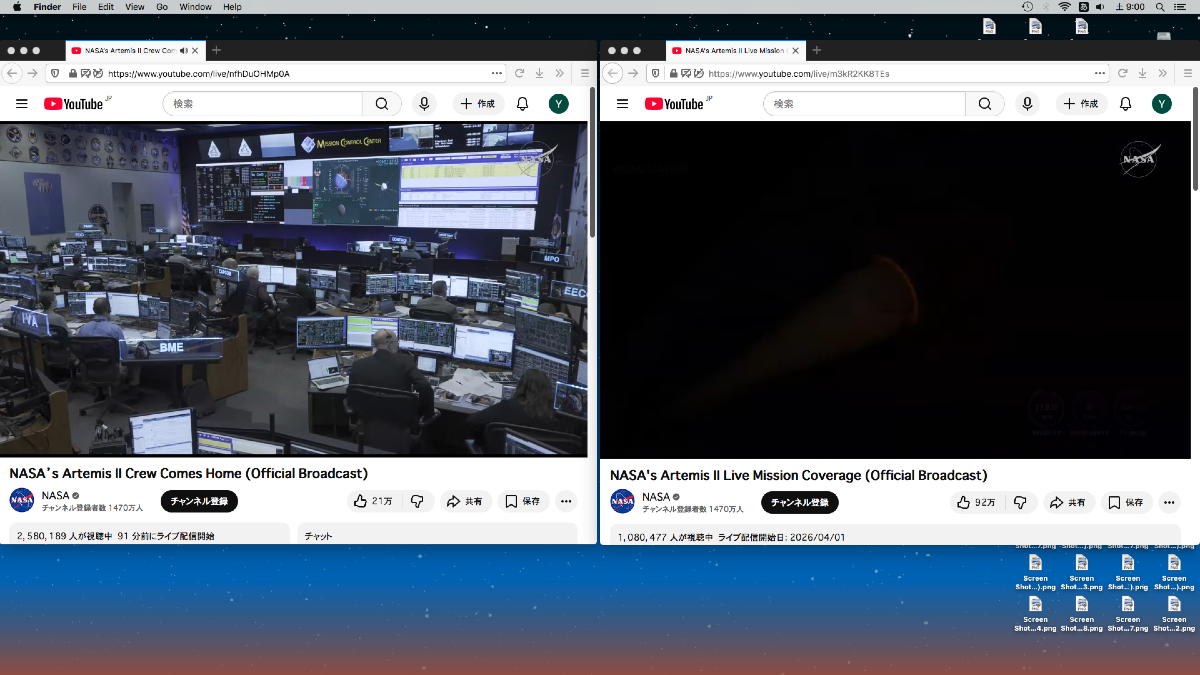
Task: Open the Window menu in menu bar
Action: coord(195,7)
